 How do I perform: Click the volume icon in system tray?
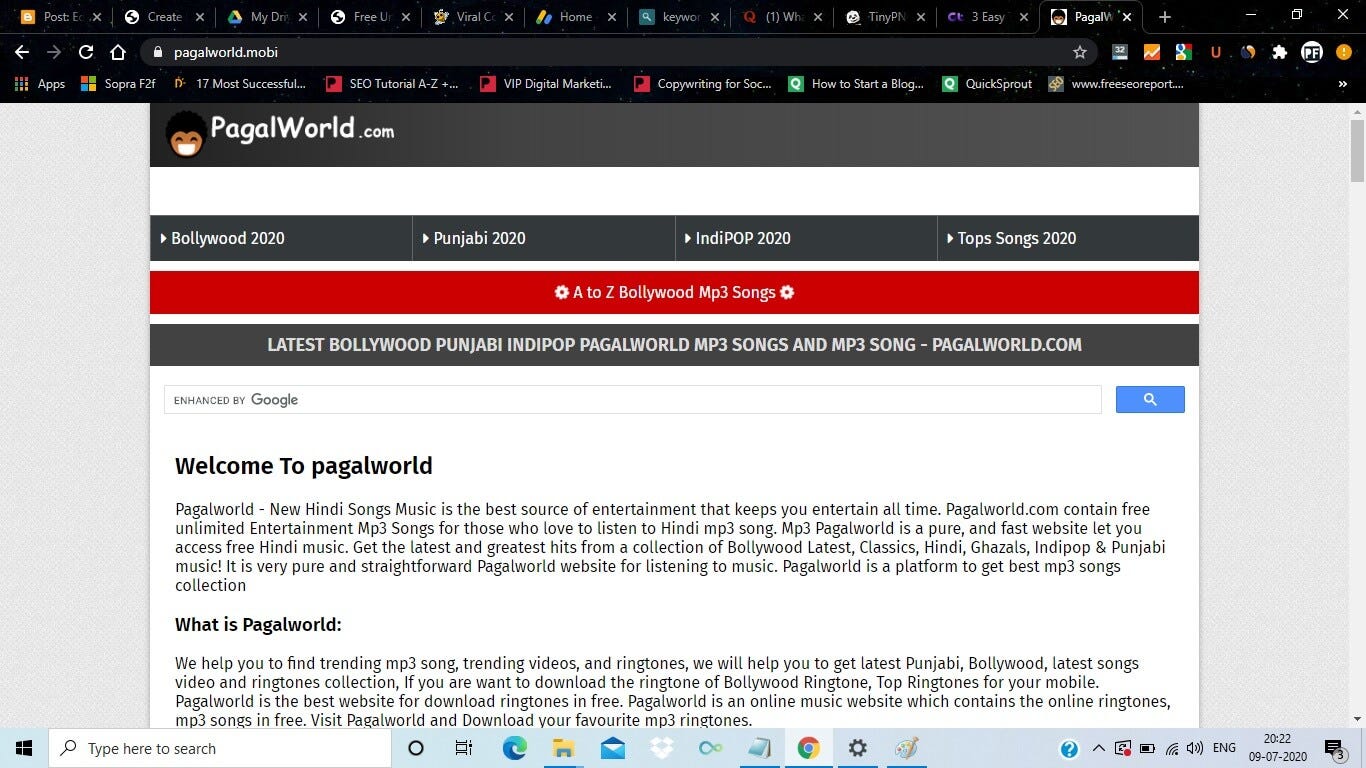[x=1196, y=748]
